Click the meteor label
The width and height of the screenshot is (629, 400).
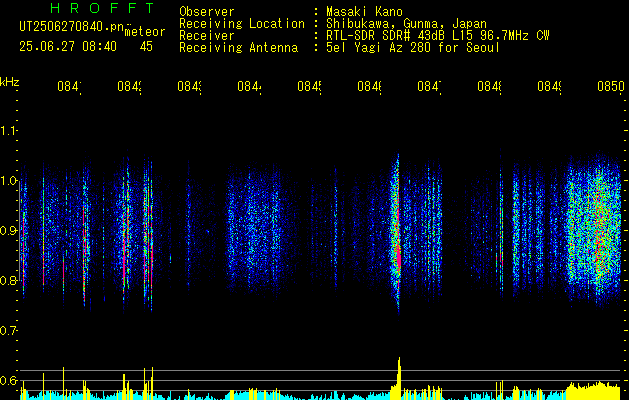[x=145, y=32]
